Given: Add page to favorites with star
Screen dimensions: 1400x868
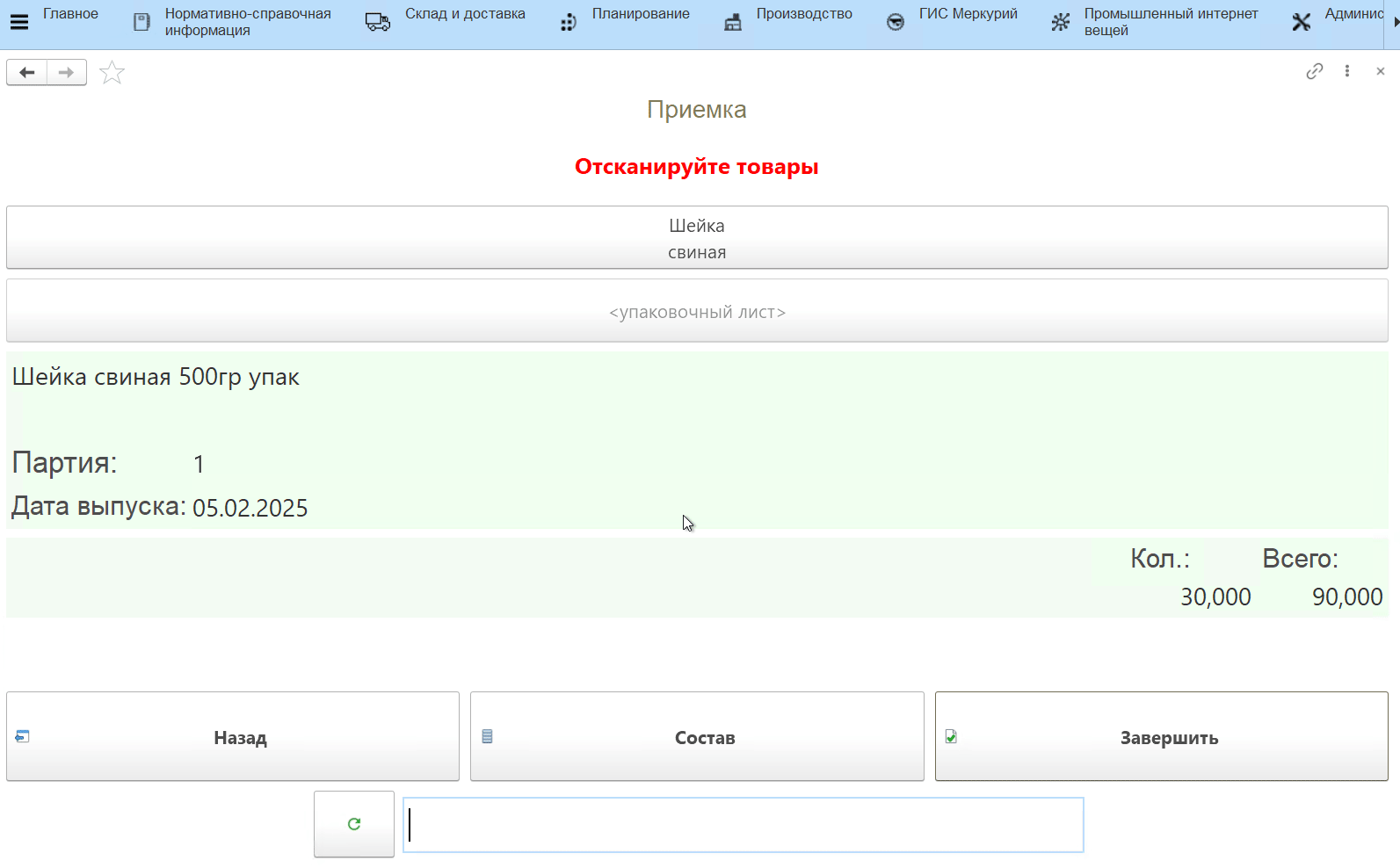Looking at the screenshot, I should 112,73.
